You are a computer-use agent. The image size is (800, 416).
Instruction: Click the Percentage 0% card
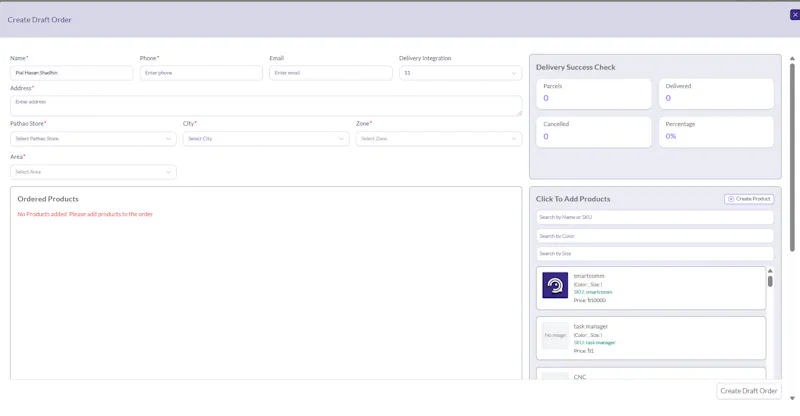coord(716,132)
